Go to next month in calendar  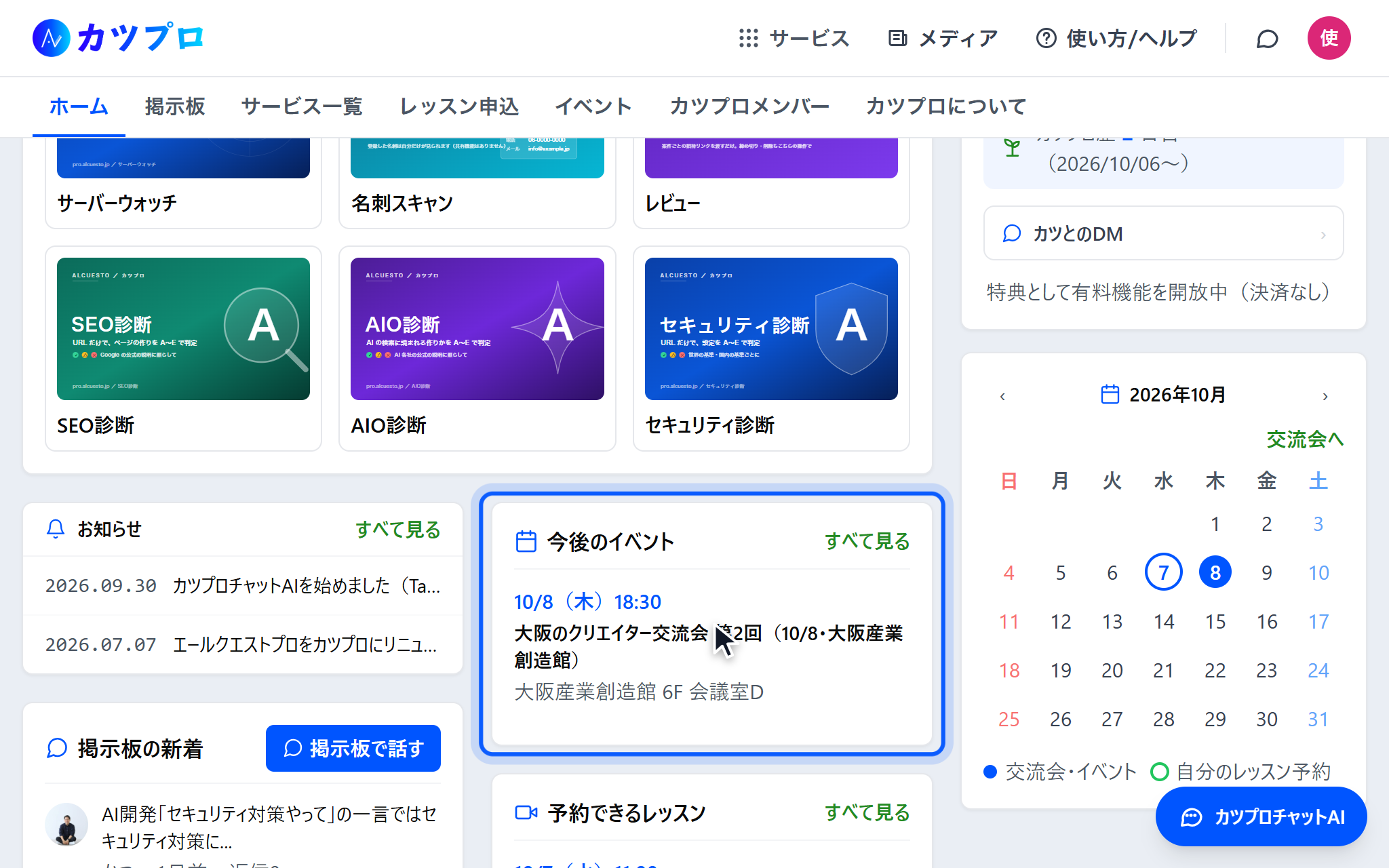tap(1325, 396)
